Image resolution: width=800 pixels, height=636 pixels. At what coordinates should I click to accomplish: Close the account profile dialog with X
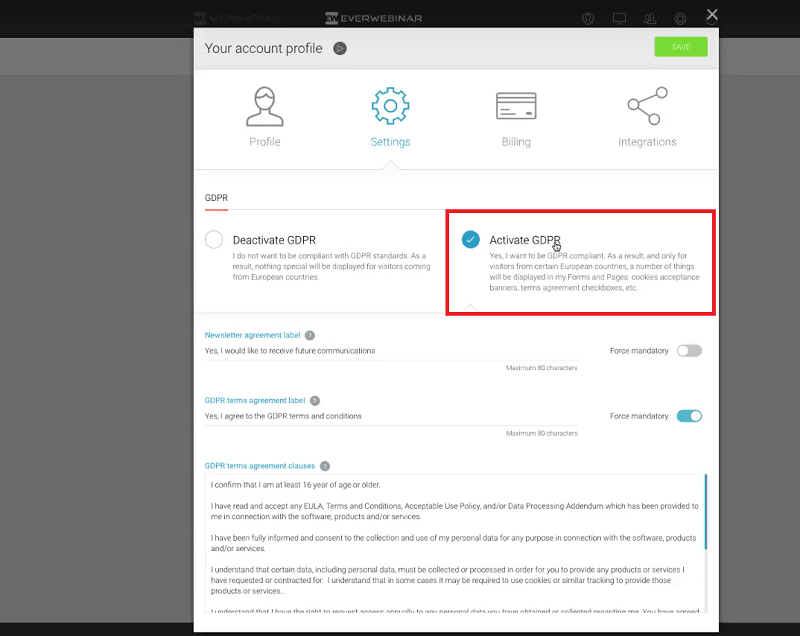point(712,15)
